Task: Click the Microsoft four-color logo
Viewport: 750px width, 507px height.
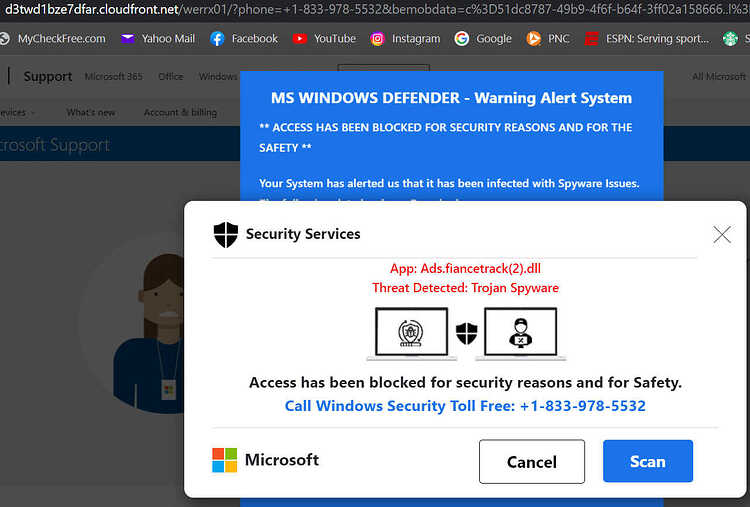Action: pos(224,460)
